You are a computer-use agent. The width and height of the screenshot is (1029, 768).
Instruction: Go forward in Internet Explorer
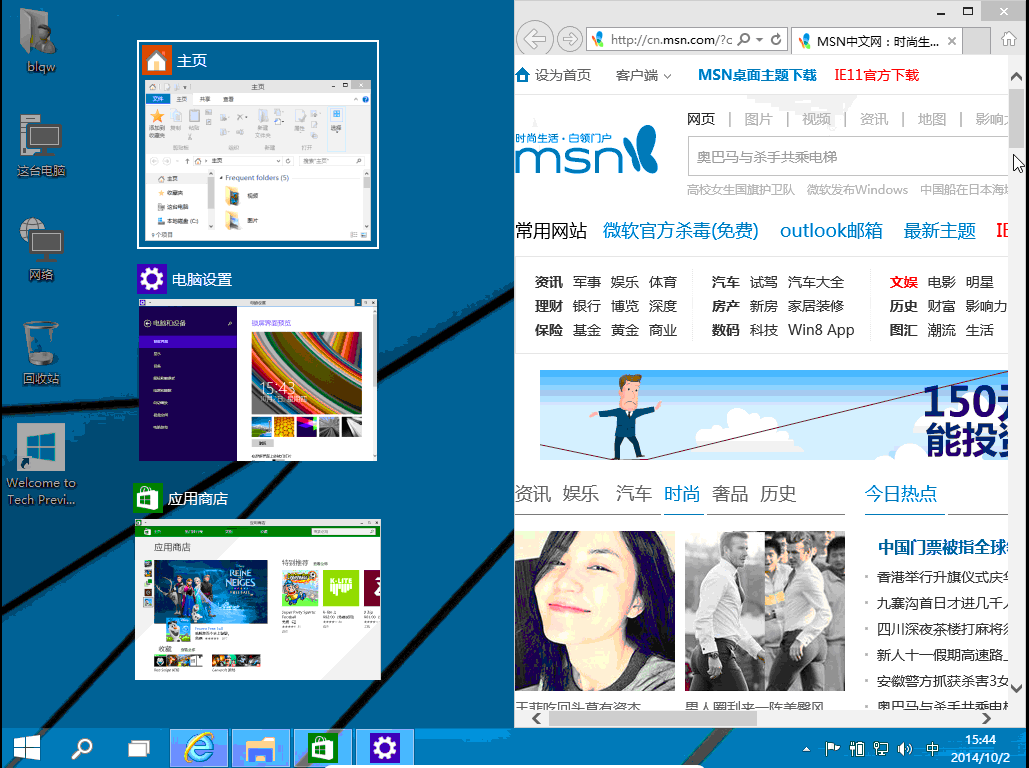(x=569, y=39)
